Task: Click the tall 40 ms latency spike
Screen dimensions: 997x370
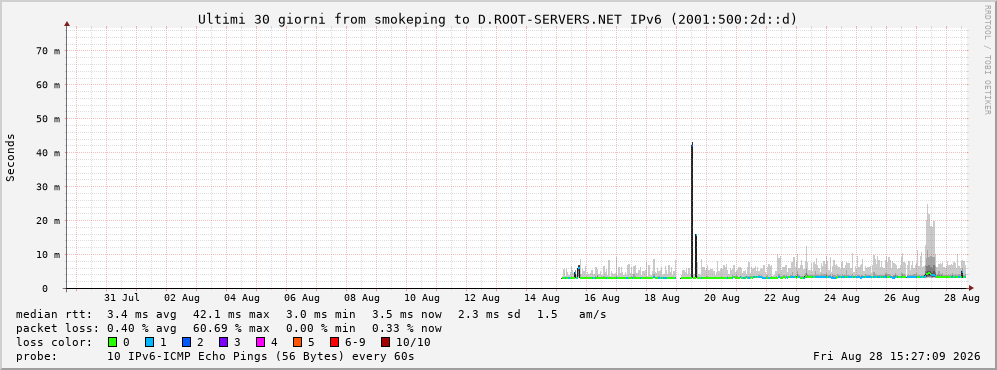Action: [692, 210]
